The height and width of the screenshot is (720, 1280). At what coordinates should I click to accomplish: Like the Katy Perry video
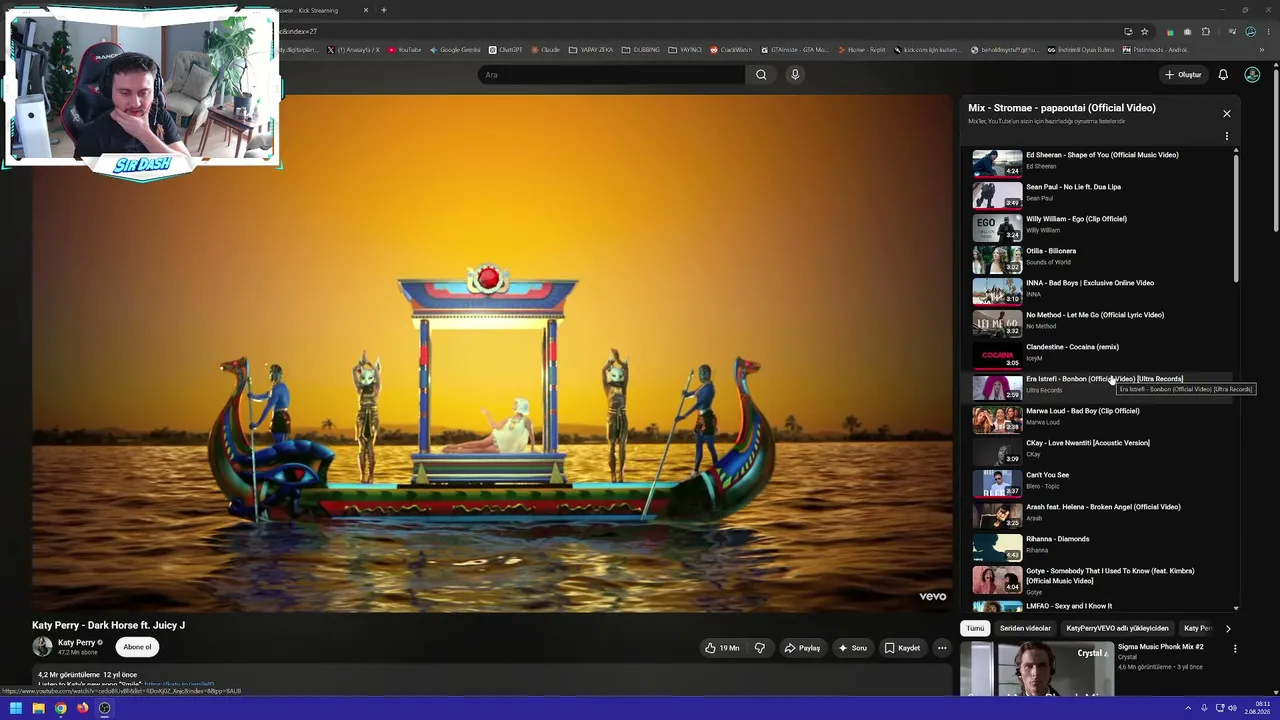point(722,648)
